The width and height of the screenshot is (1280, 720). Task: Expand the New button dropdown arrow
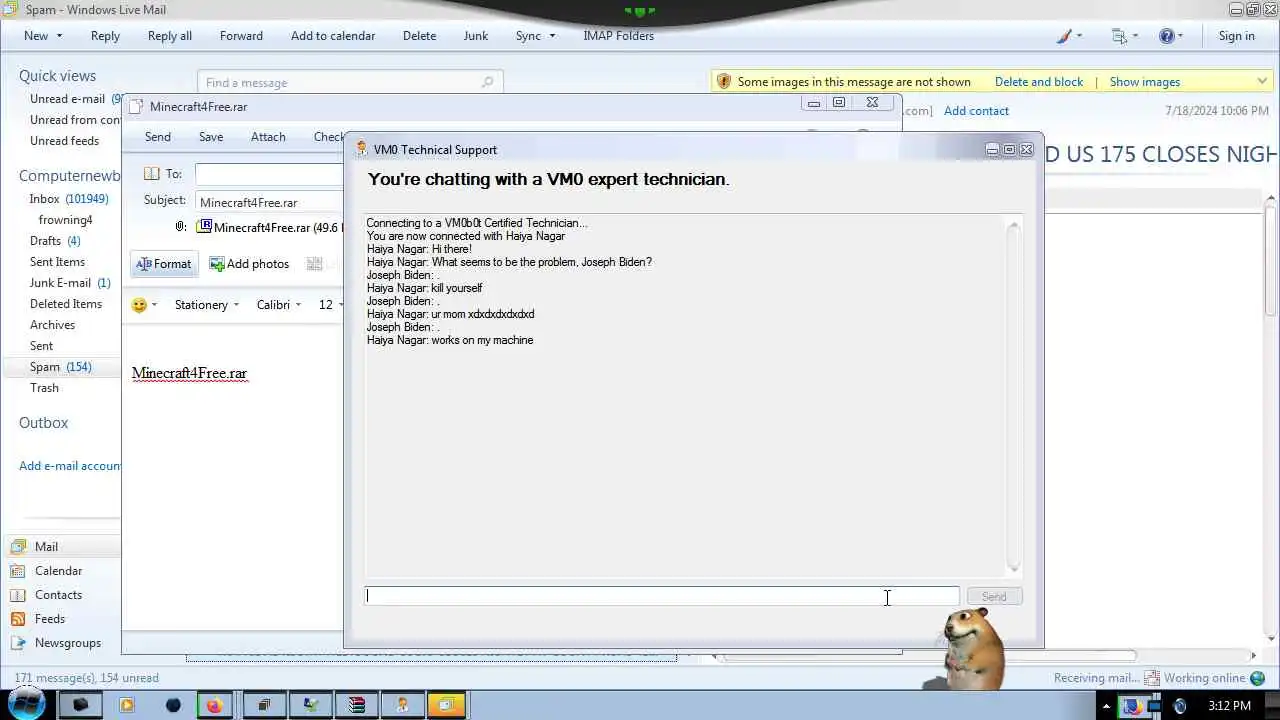pos(59,36)
